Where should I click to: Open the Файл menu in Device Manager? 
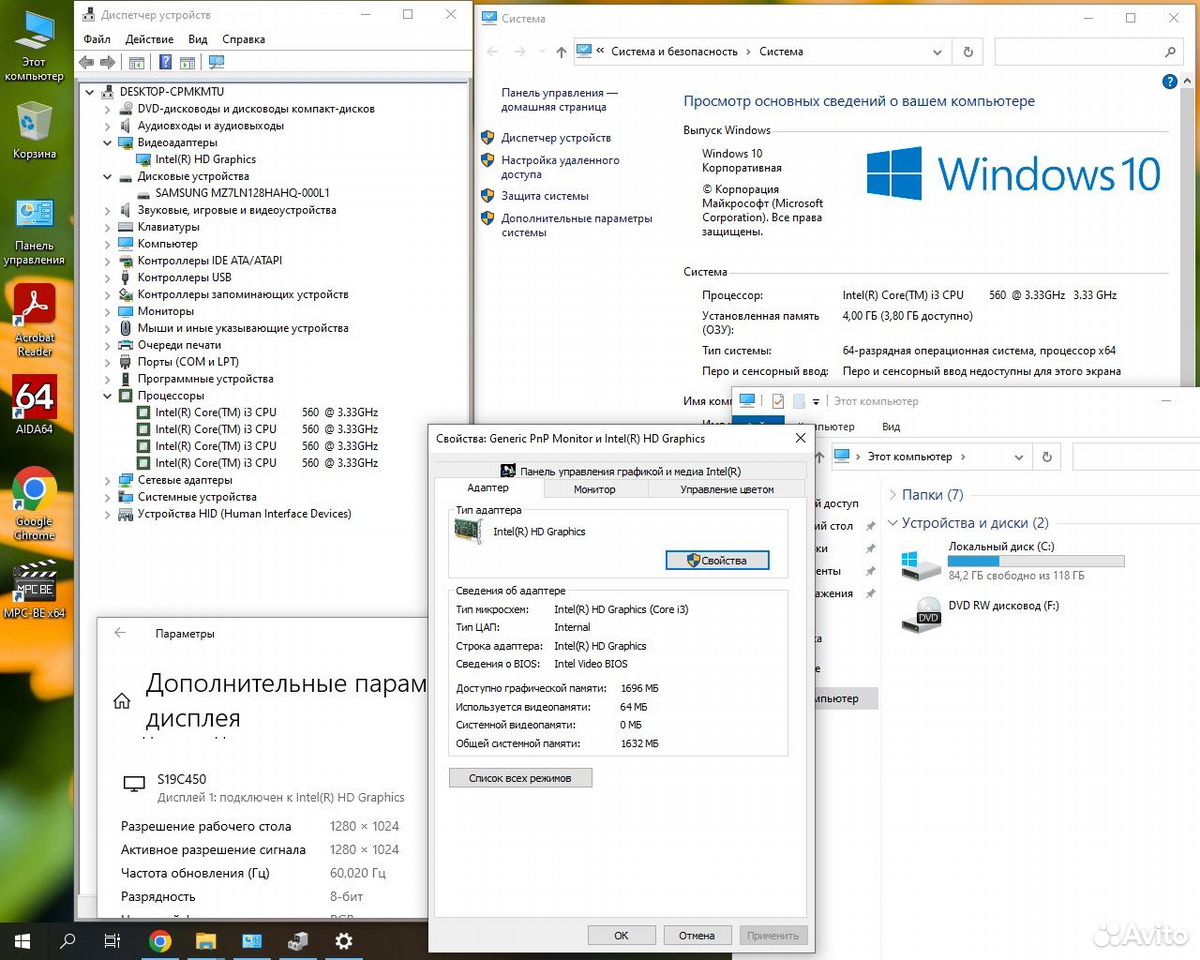97,40
